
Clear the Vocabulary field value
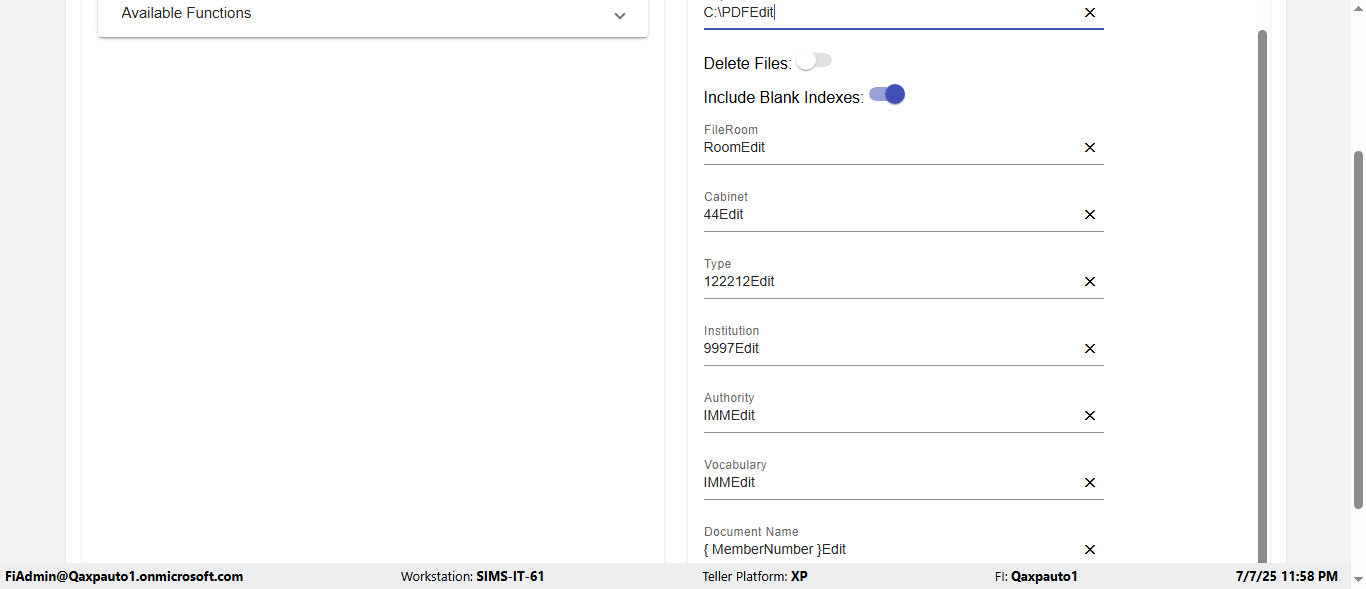point(1090,483)
